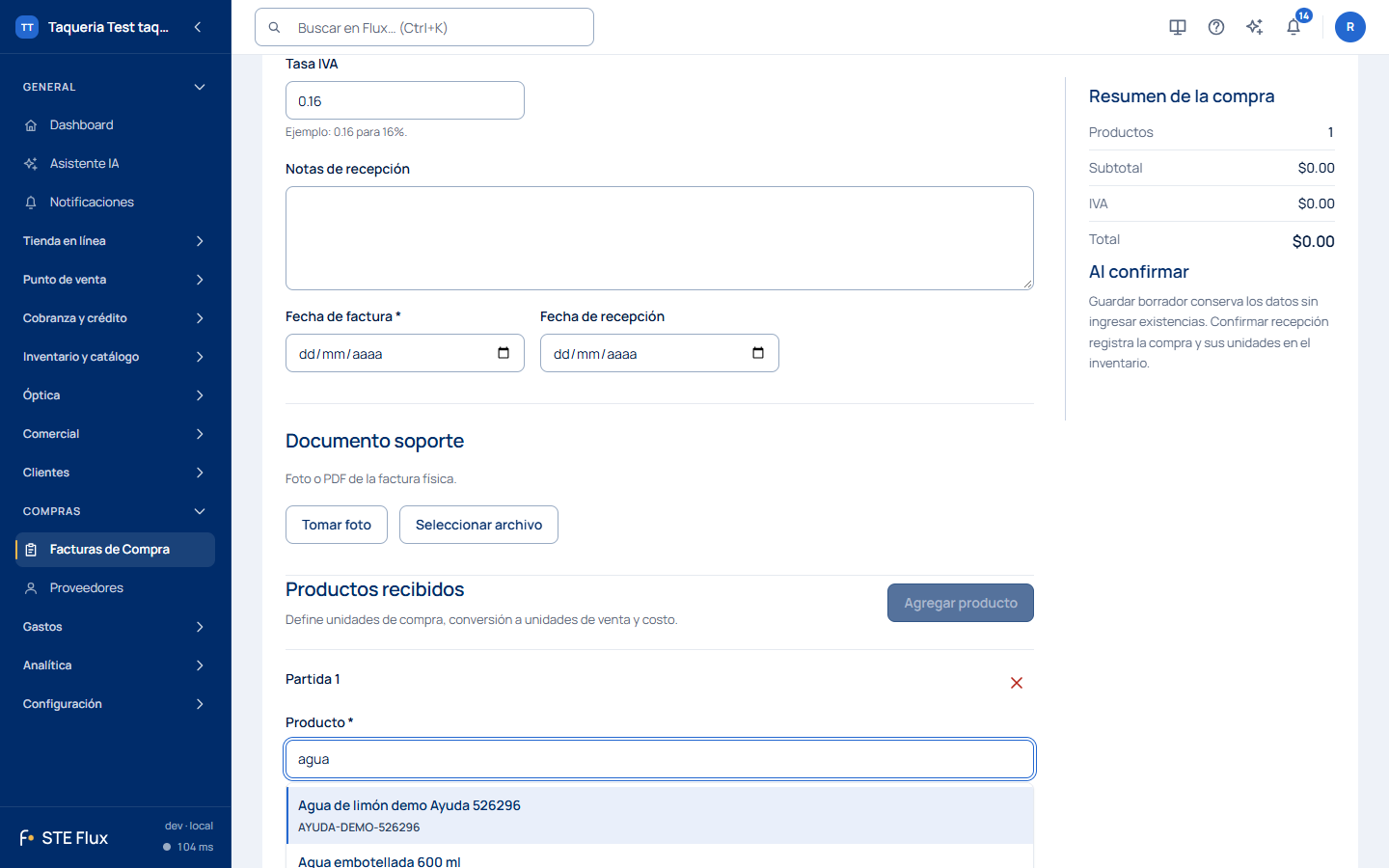The height and width of the screenshot is (868, 1389).
Task: Open calendar picker for Fecha de factura
Action: coord(504,353)
